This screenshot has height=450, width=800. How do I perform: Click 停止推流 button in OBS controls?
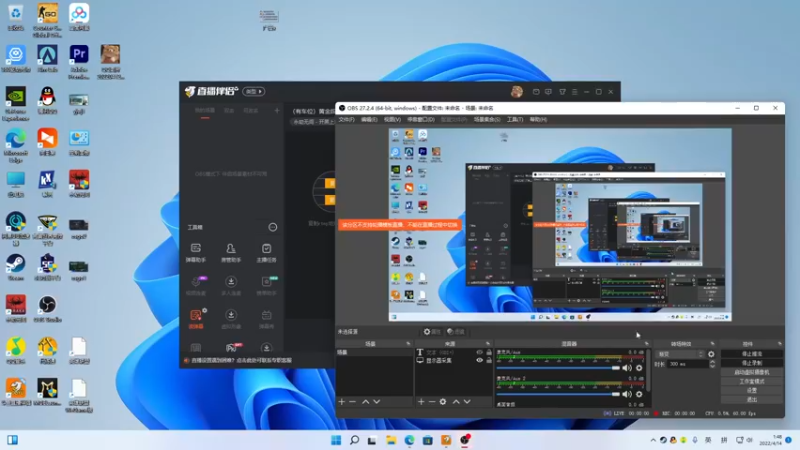pos(752,354)
